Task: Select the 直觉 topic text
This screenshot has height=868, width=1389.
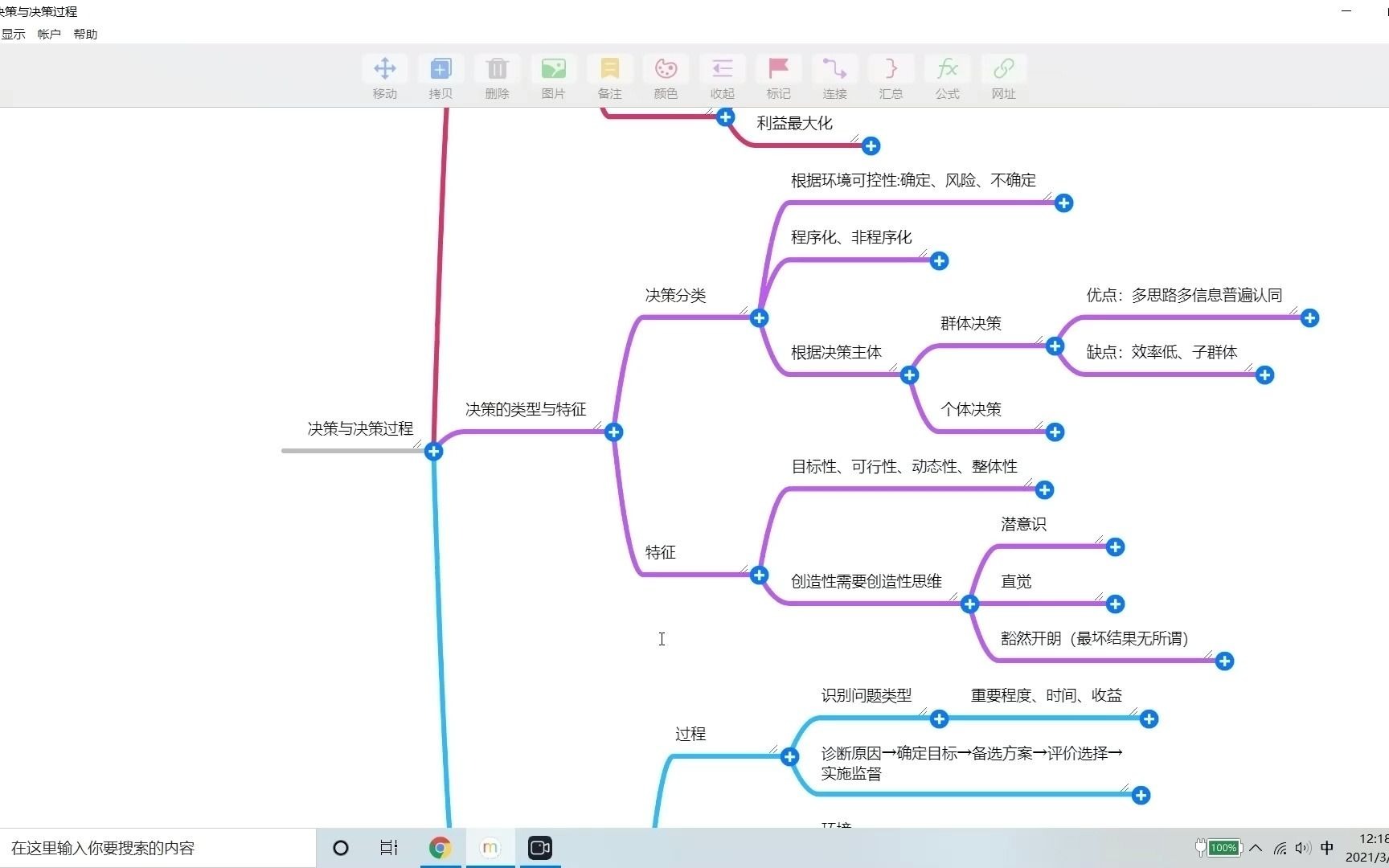Action: coord(1016,582)
